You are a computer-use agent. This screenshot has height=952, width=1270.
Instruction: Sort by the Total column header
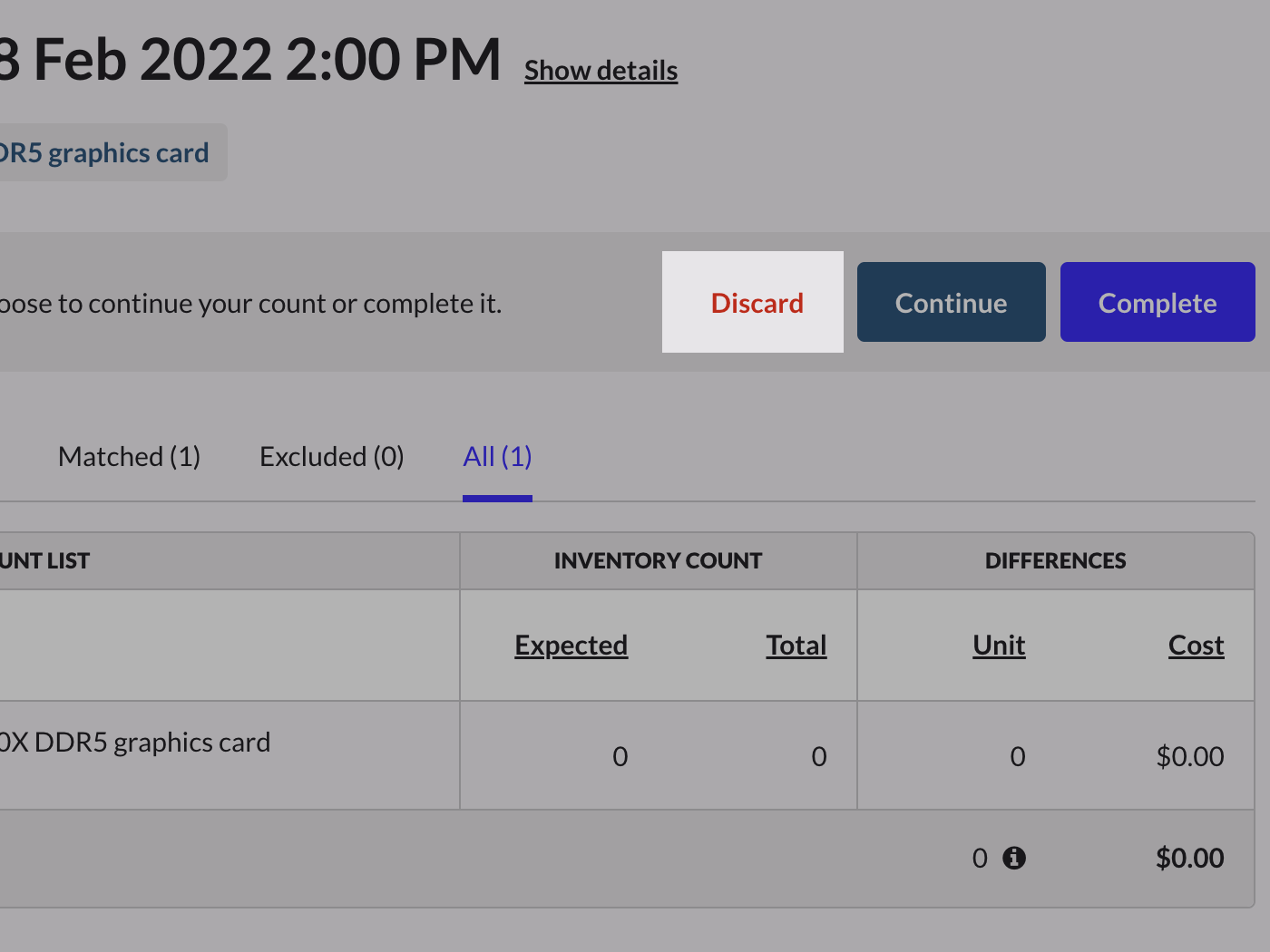[x=796, y=646]
